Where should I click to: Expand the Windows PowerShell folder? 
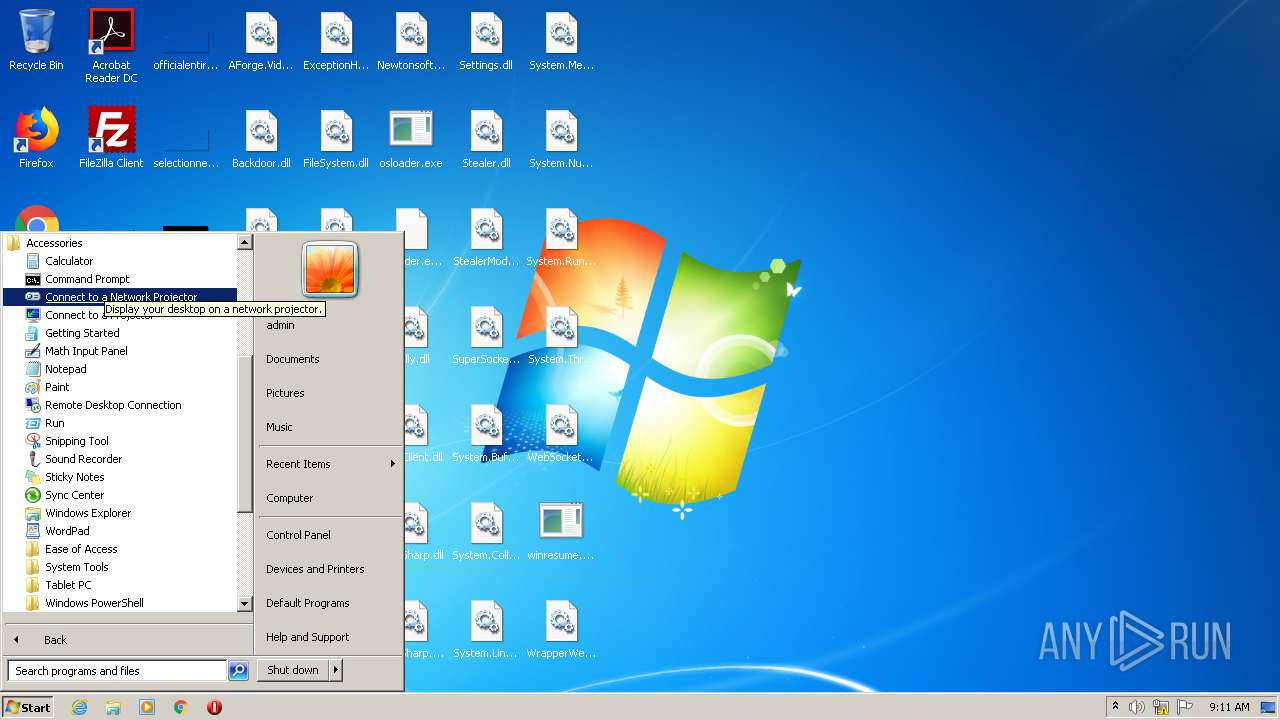point(120,603)
